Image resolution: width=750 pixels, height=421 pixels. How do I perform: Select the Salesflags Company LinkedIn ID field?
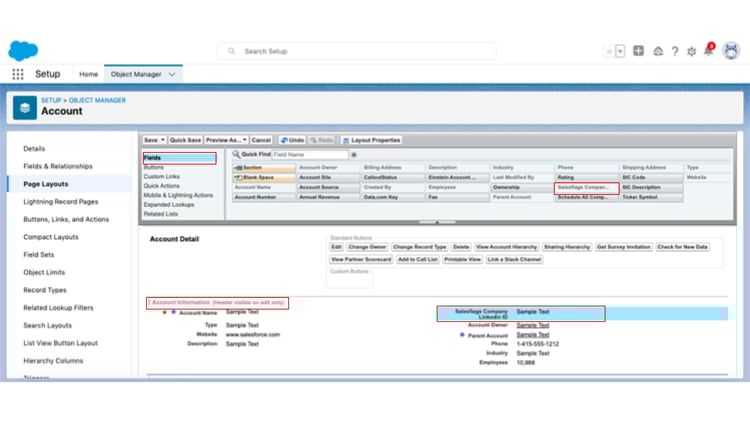(x=521, y=314)
